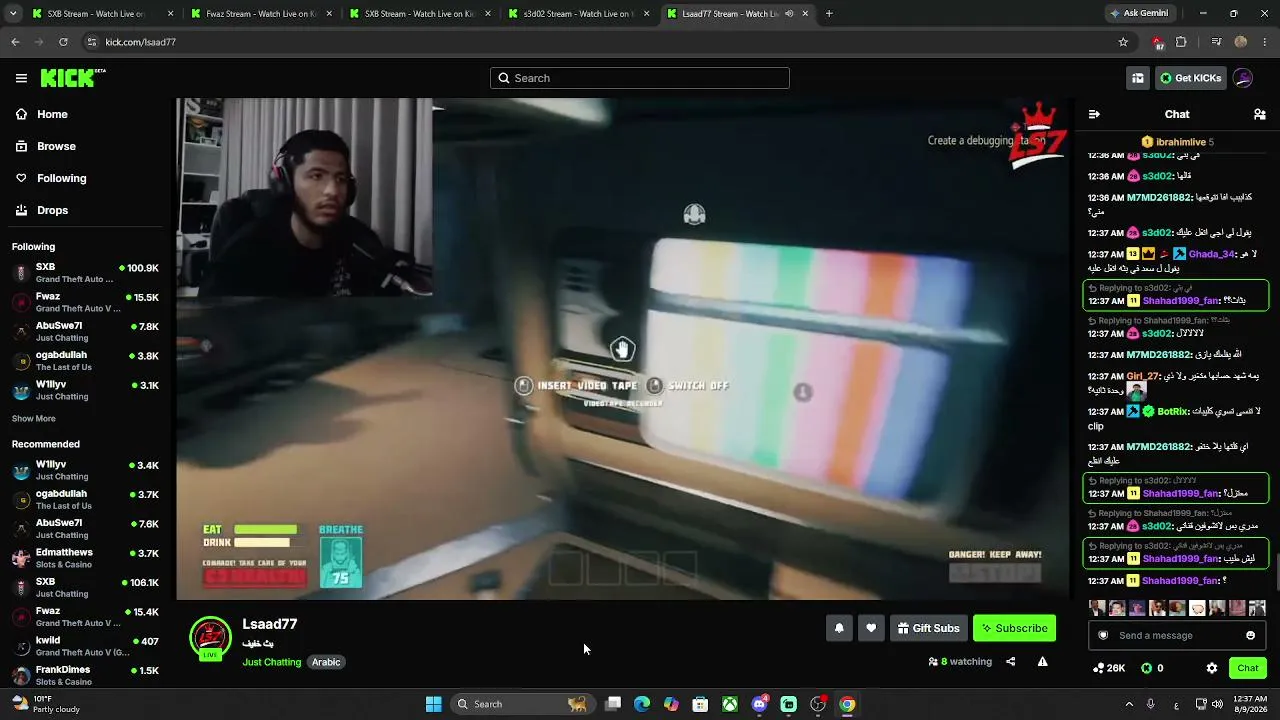This screenshot has height=720, width=1280.
Task: Click the Get KICKs button
Action: click(x=1190, y=78)
